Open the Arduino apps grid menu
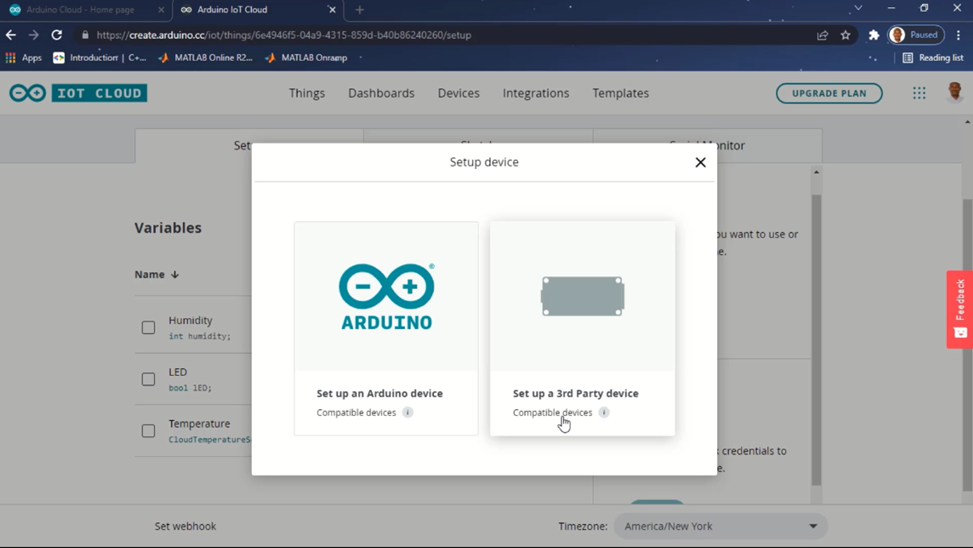 pyautogui.click(x=919, y=93)
